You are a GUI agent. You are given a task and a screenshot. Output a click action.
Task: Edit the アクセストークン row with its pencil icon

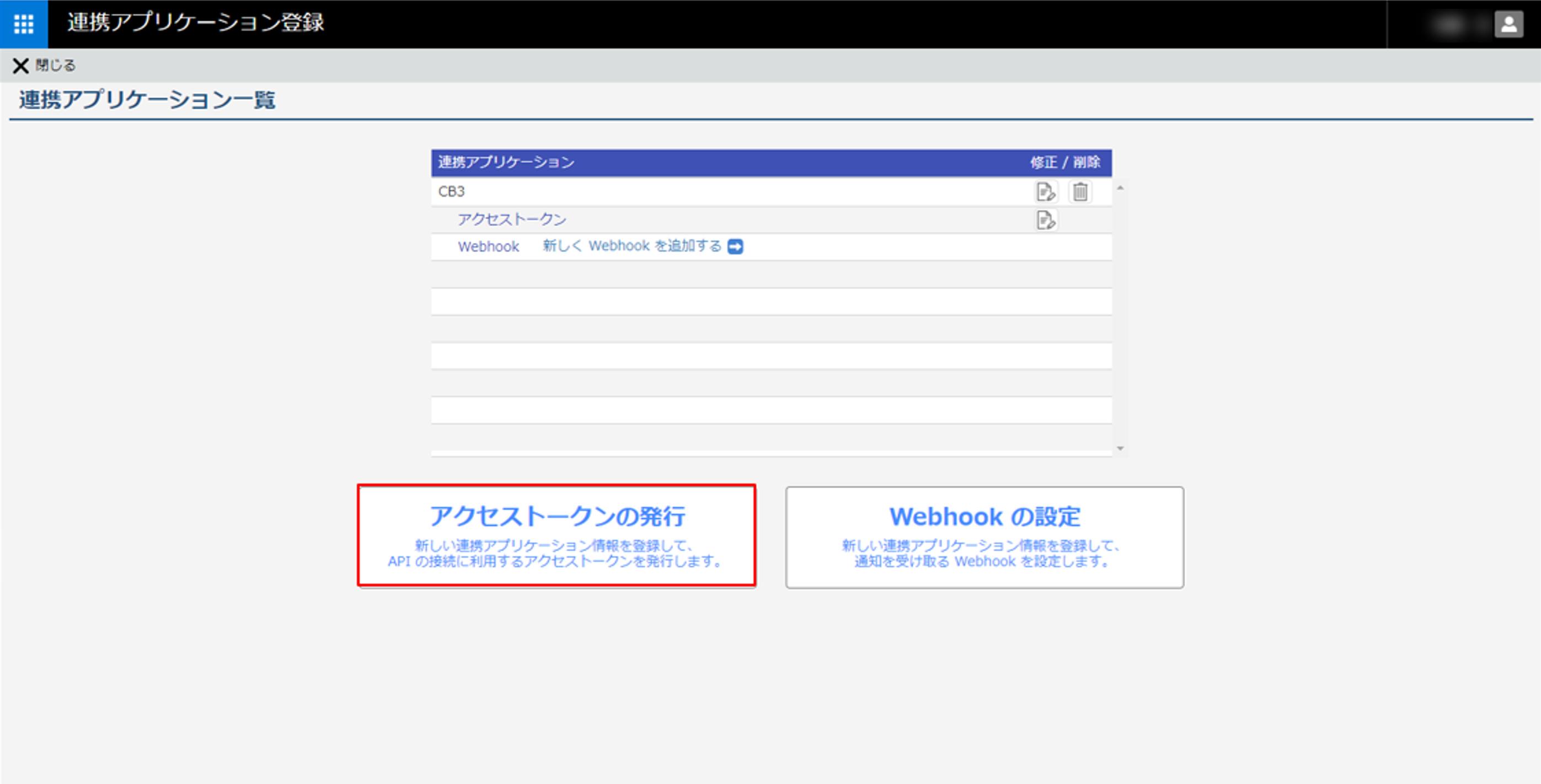(1045, 220)
